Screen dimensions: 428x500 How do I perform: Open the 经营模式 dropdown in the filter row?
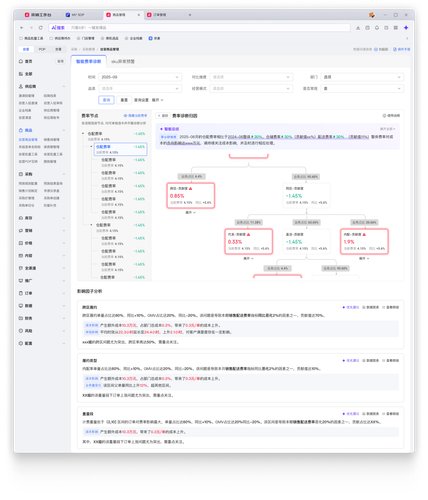point(251,88)
